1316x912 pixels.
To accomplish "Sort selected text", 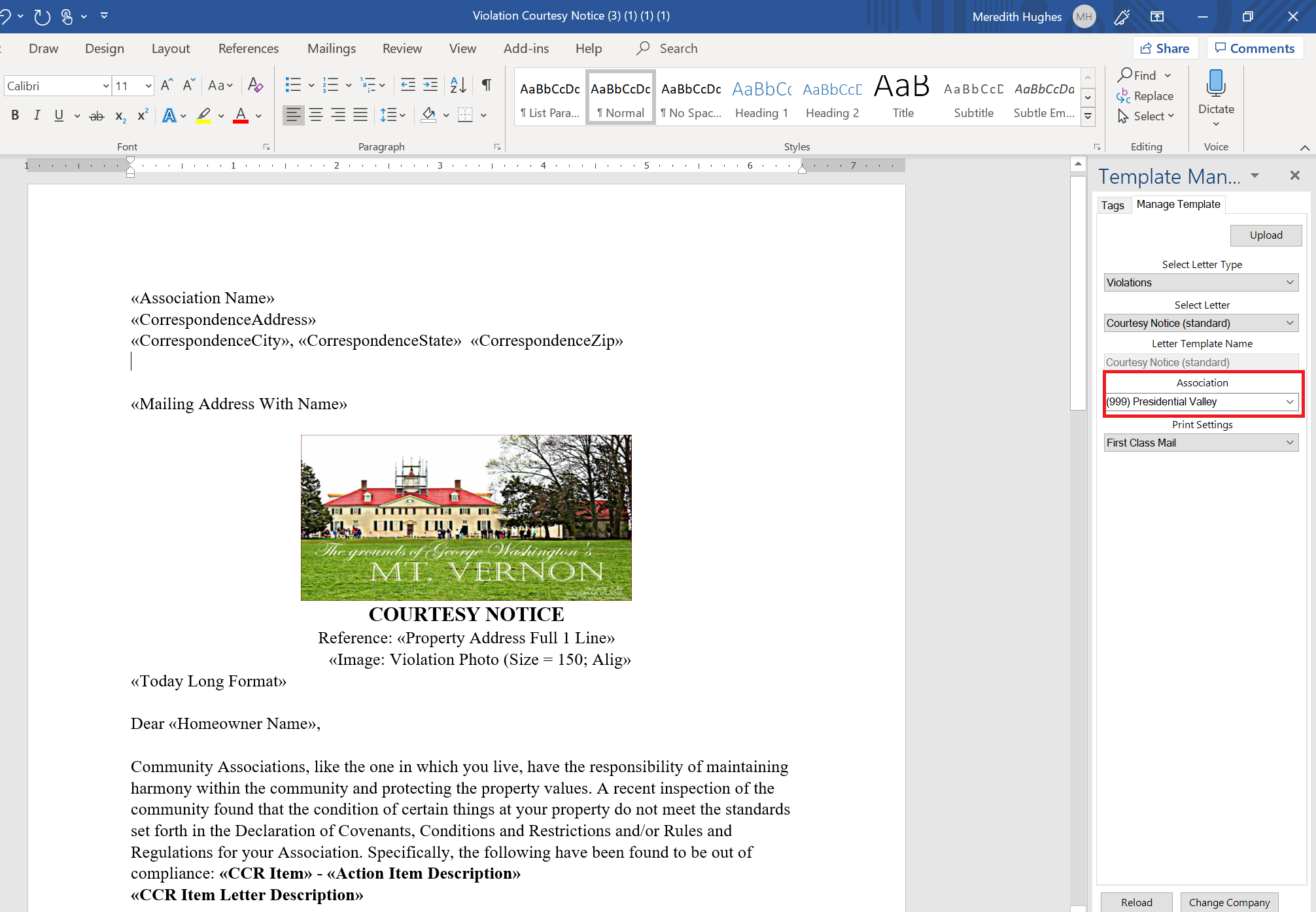I will pos(459,84).
